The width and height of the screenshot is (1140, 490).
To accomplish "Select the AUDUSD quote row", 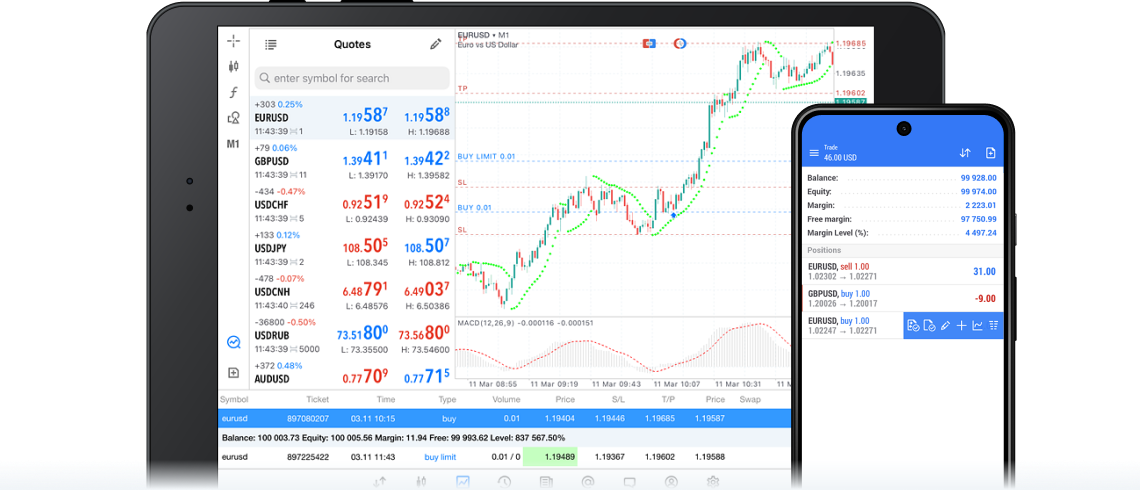I will pos(352,374).
